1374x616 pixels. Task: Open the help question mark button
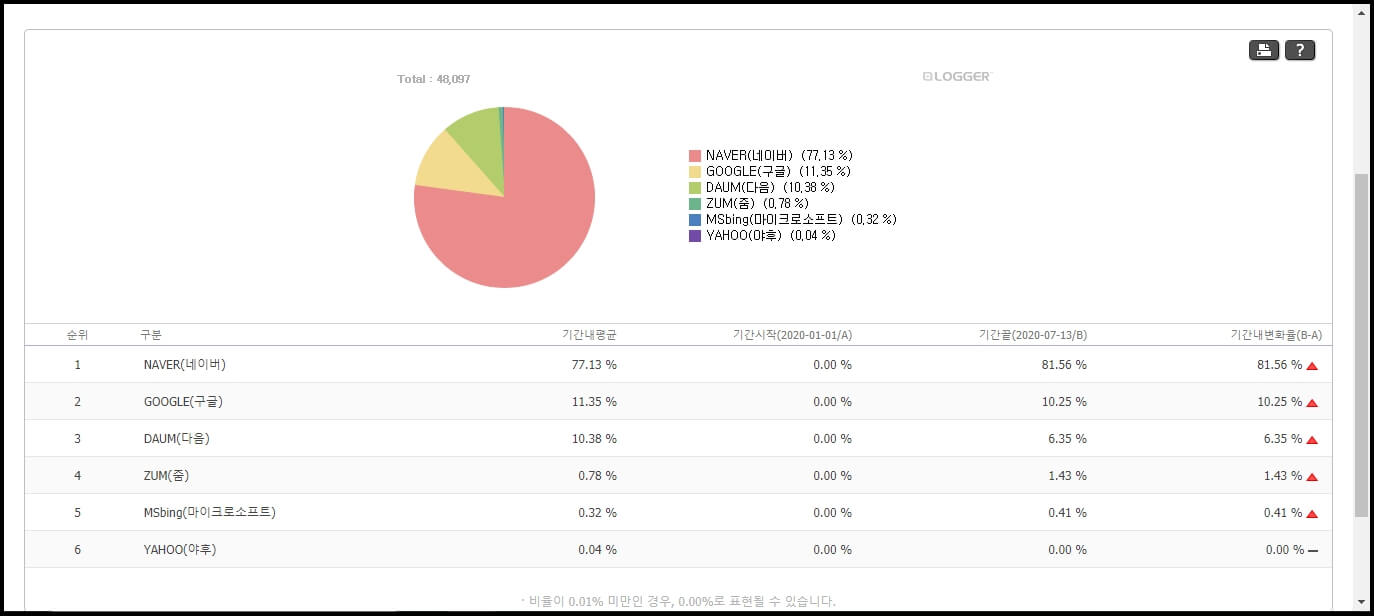(1300, 51)
